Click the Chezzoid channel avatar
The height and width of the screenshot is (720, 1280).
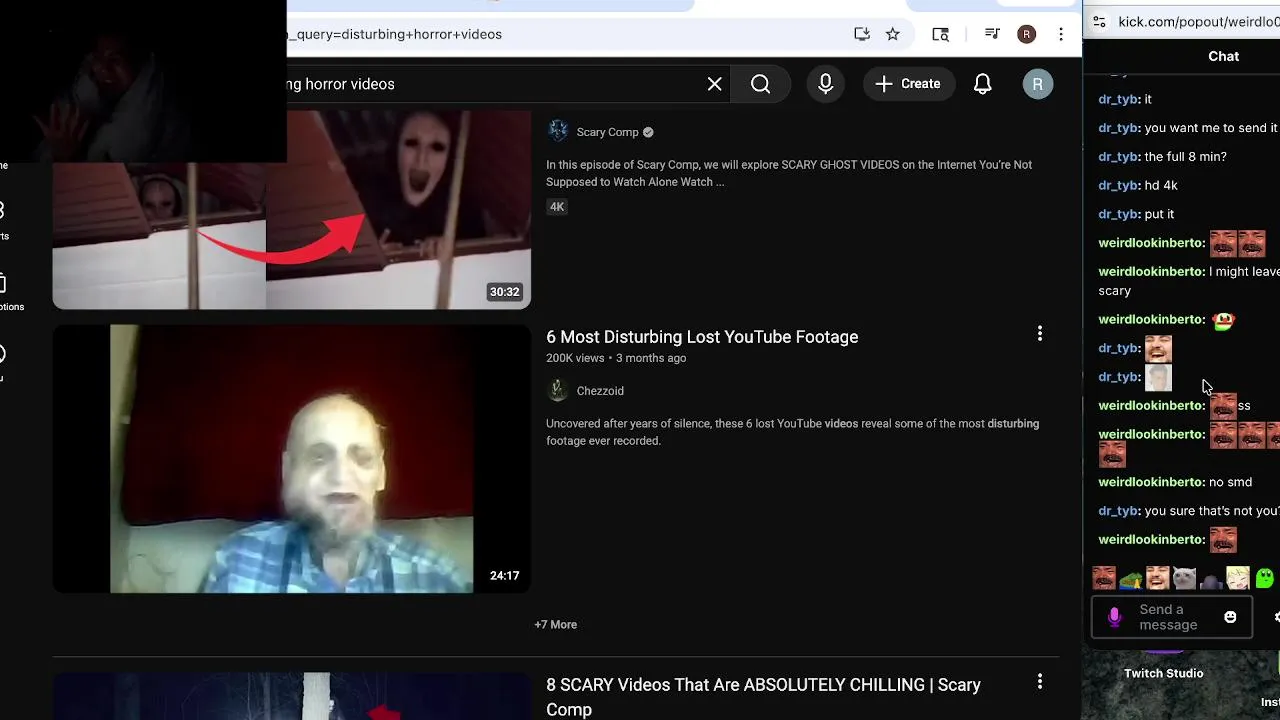(558, 390)
